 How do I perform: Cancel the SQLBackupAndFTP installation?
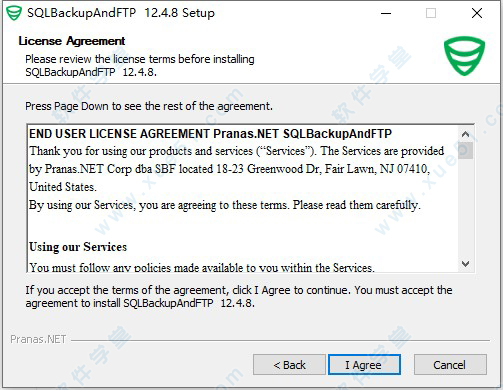pyautogui.click(x=450, y=365)
